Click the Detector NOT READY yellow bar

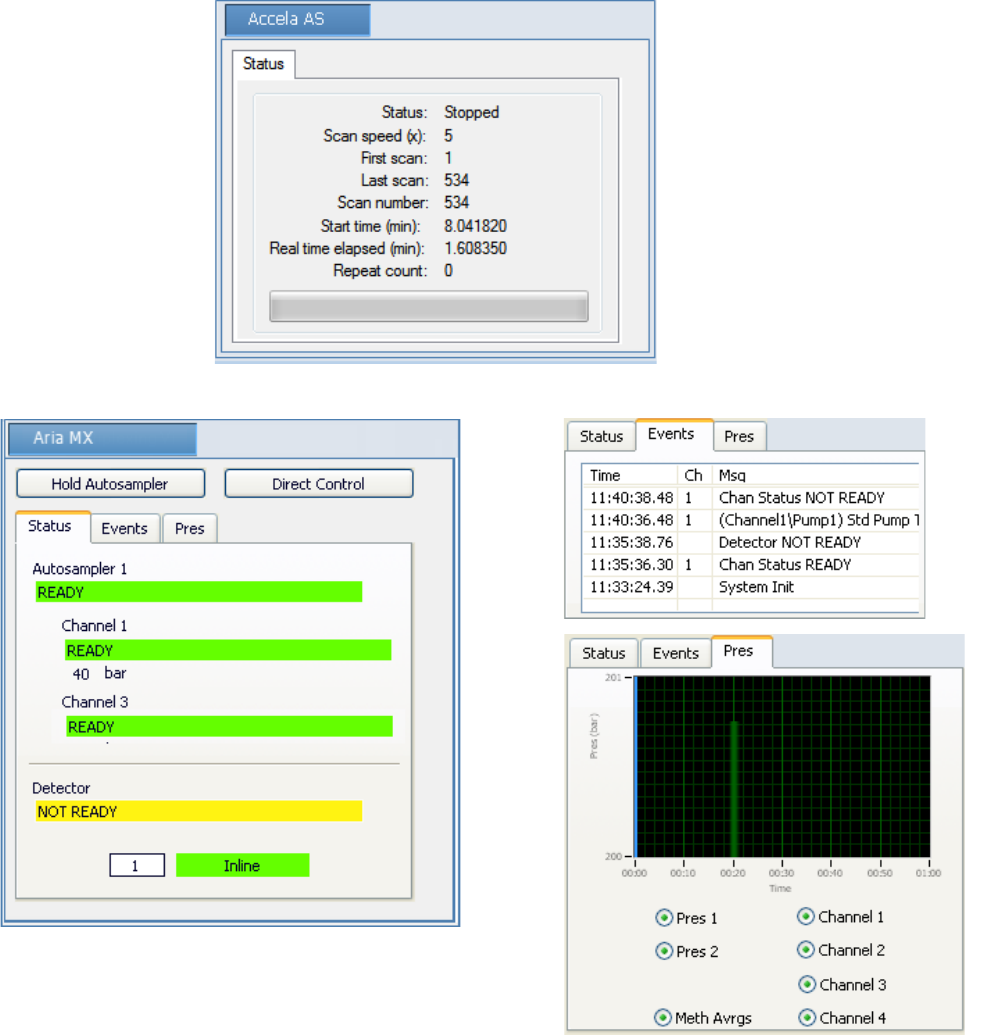point(199,811)
